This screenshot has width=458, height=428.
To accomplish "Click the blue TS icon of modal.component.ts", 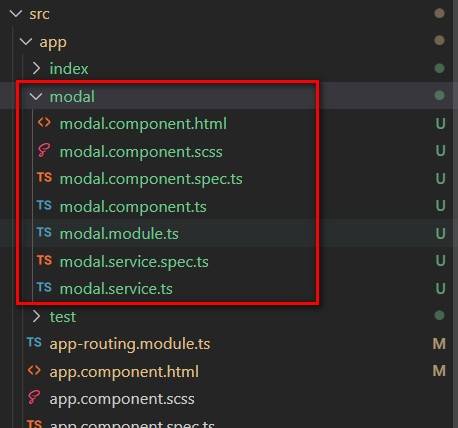I will [44, 205].
